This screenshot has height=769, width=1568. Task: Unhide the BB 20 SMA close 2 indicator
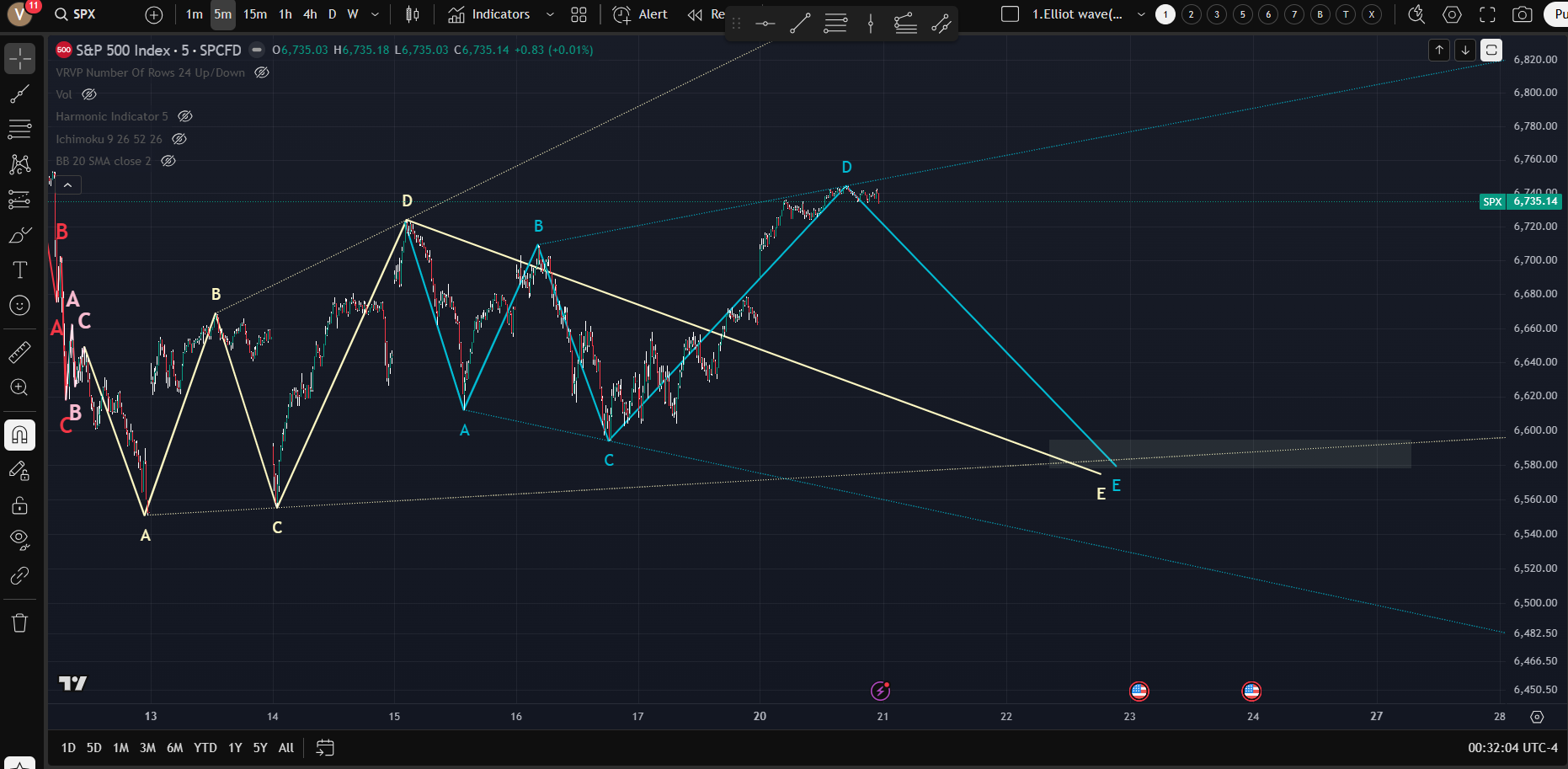click(168, 161)
